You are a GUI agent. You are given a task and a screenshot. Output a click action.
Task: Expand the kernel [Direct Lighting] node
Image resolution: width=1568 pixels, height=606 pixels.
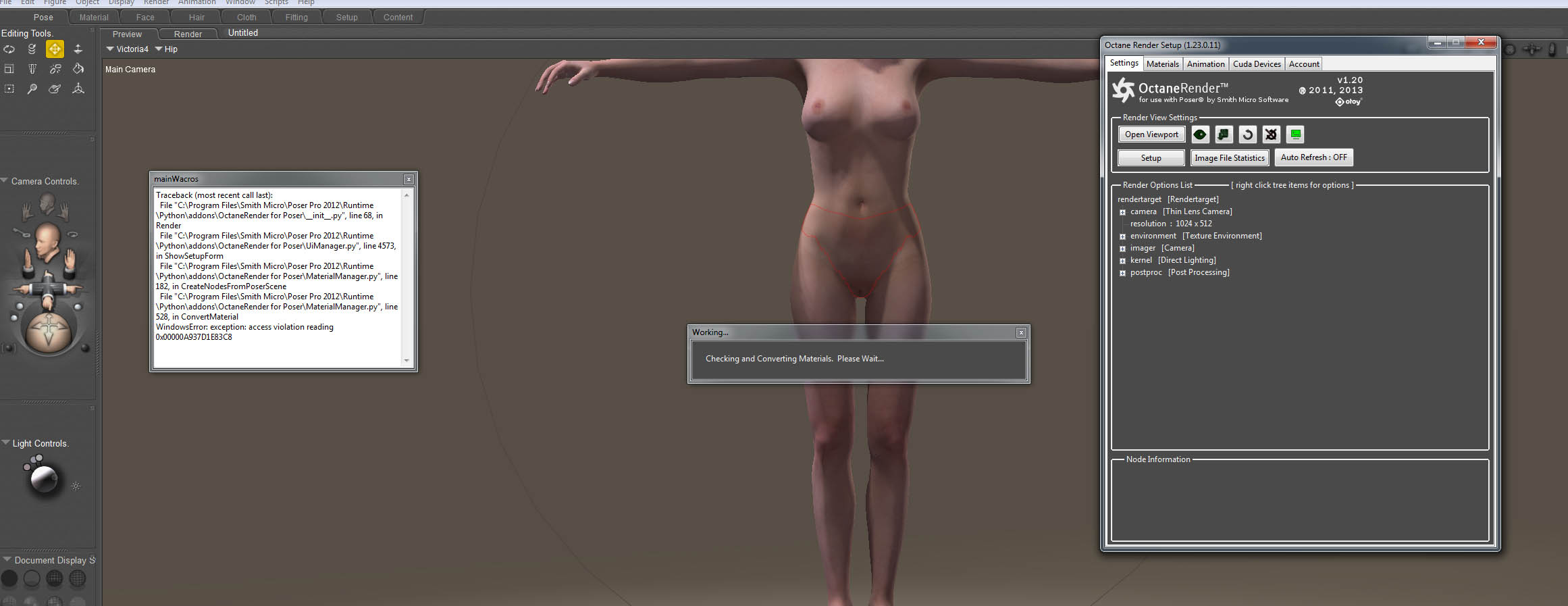pos(1122,261)
